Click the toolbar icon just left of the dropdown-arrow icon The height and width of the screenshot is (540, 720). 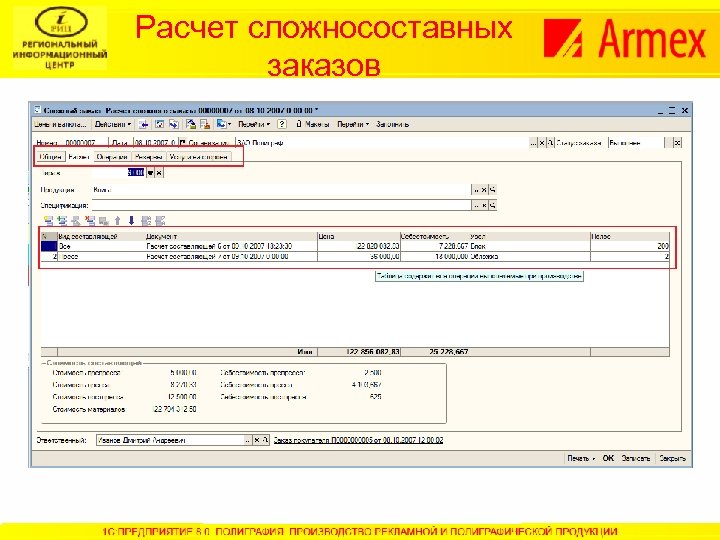click(x=205, y=124)
